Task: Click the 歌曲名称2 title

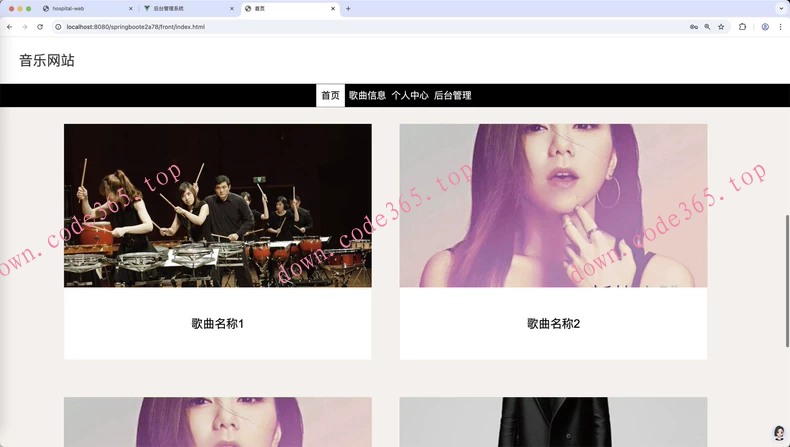Action: pos(553,324)
